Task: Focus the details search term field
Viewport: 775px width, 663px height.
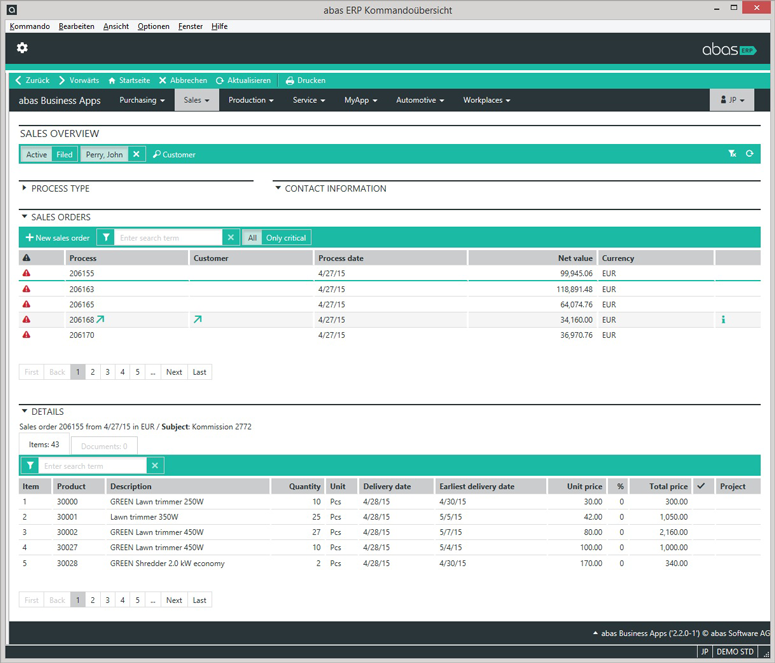Action: coord(93,465)
